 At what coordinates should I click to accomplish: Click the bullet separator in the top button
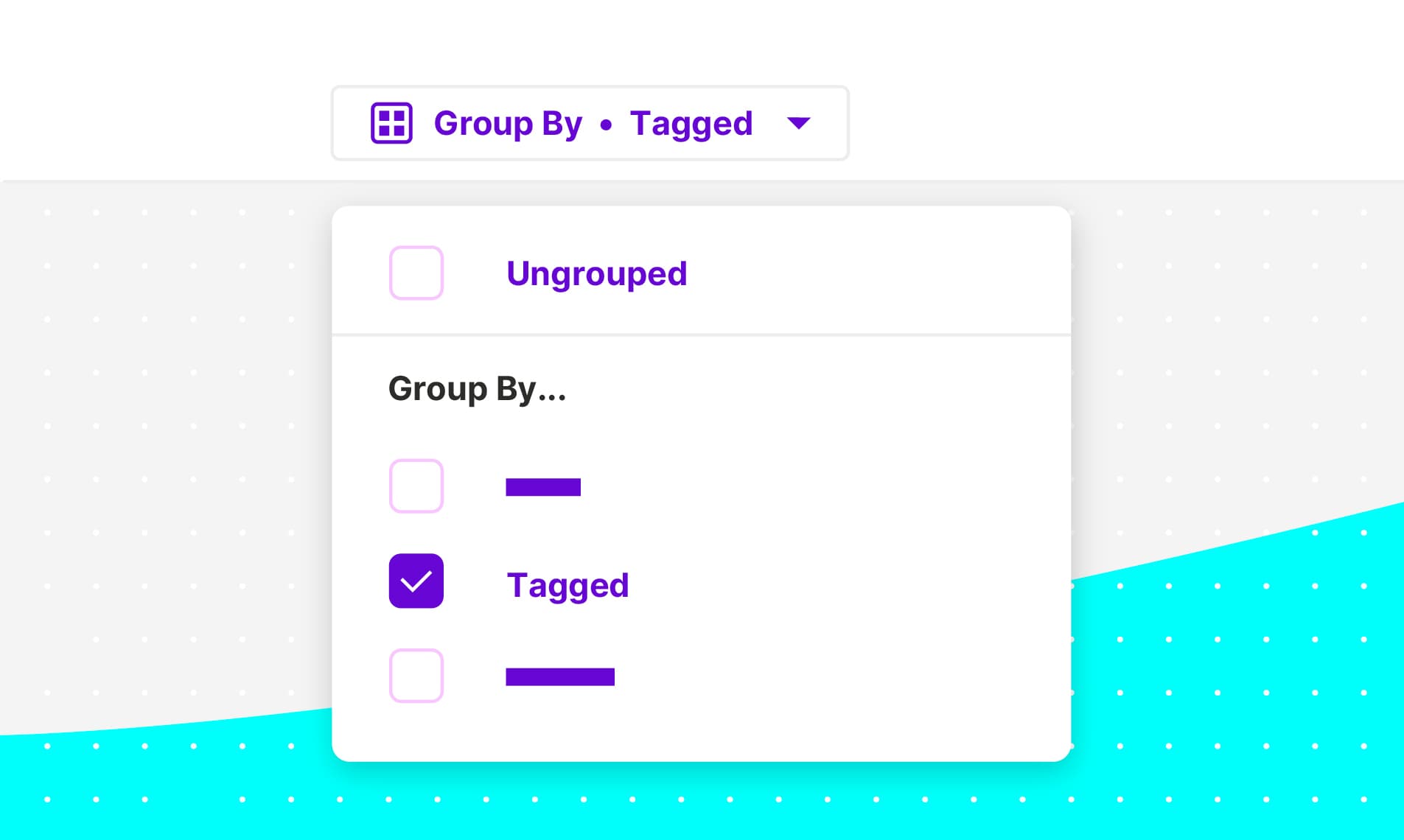pos(606,125)
